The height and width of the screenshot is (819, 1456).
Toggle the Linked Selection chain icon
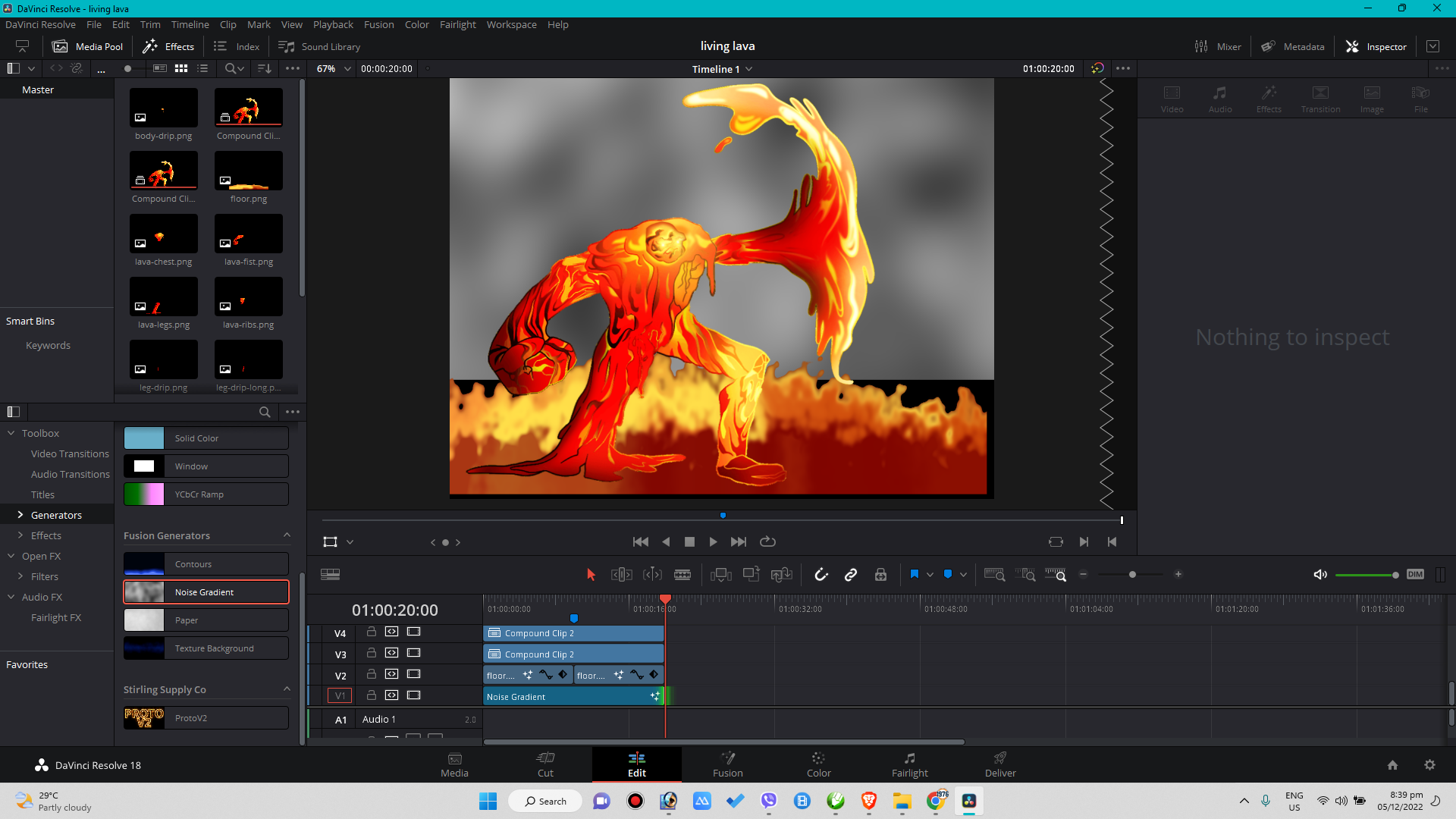point(851,575)
